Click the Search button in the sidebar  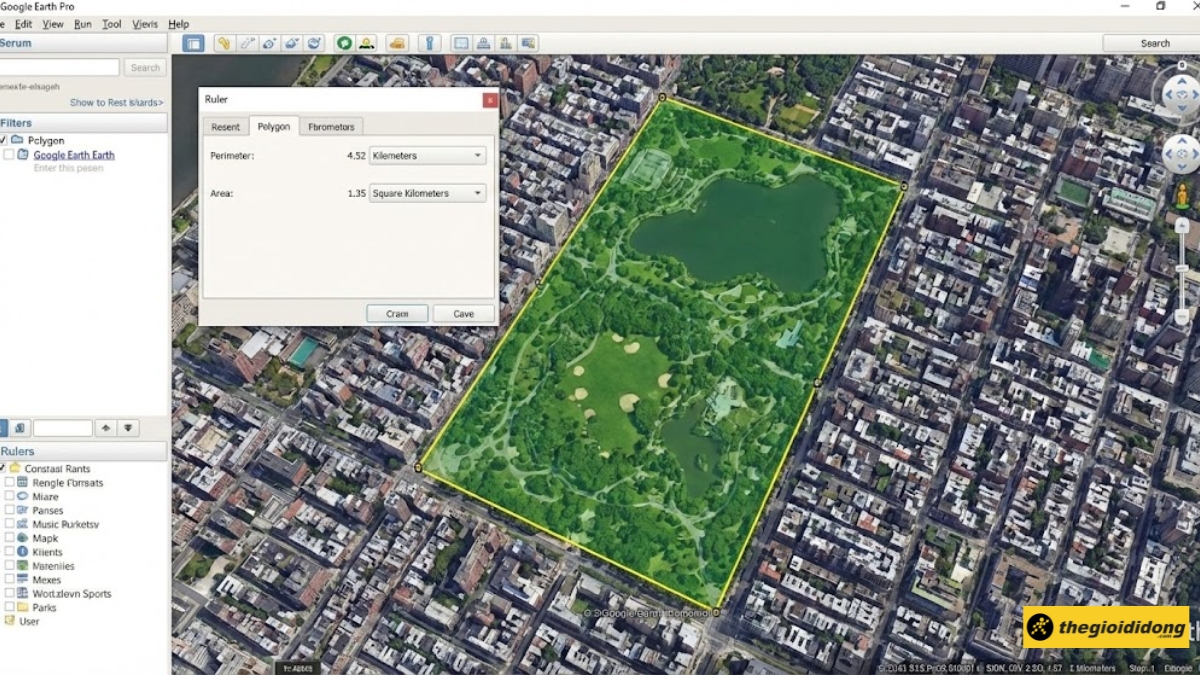tap(144, 67)
